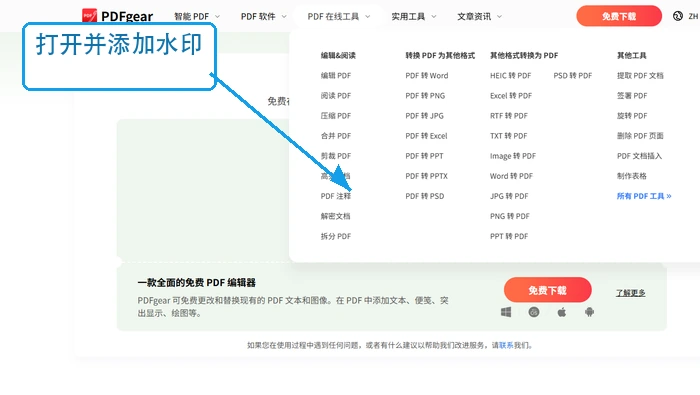The width and height of the screenshot is (700, 395).
Task: Open PSD 转 PDF tool
Action: 573,75
